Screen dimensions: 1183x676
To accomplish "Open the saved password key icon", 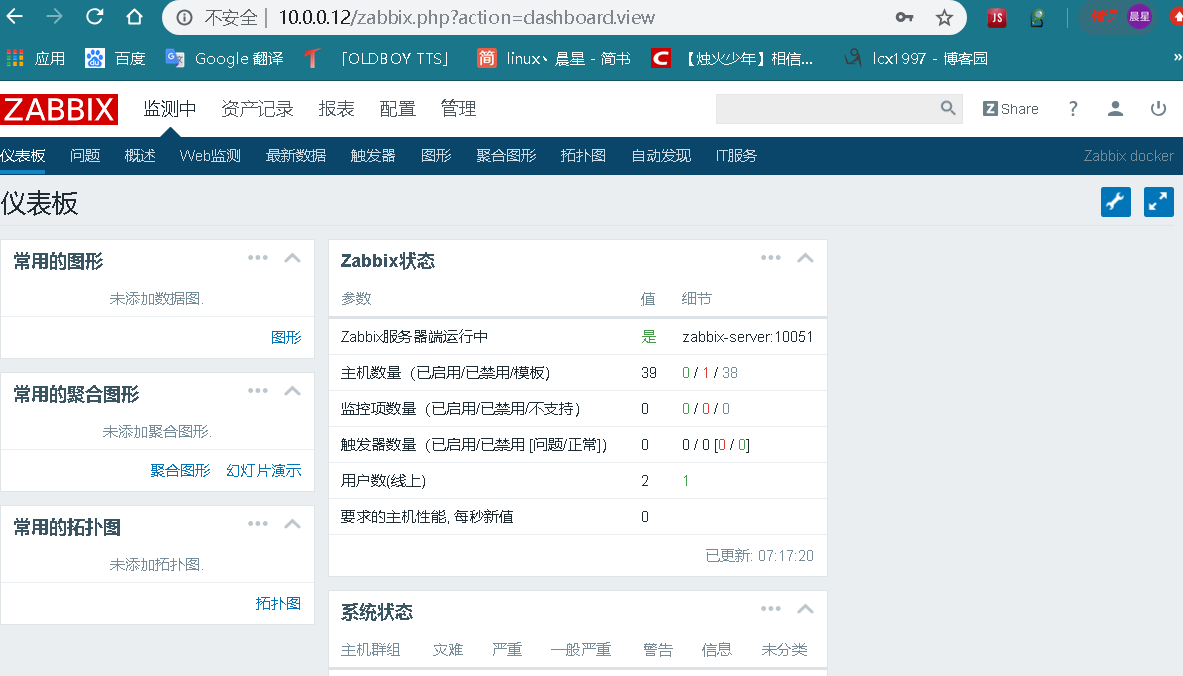I will (905, 17).
